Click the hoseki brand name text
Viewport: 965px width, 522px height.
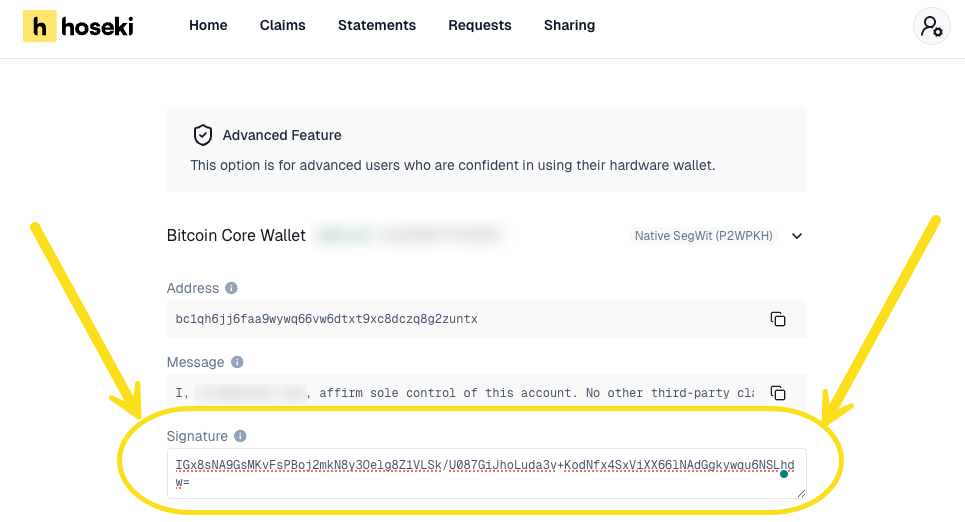click(97, 27)
